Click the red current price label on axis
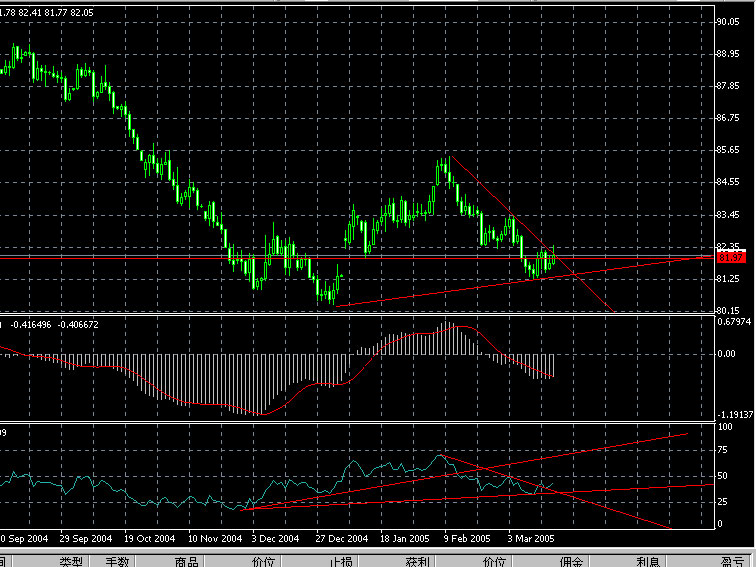This screenshot has width=756, height=567. [x=726, y=259]
